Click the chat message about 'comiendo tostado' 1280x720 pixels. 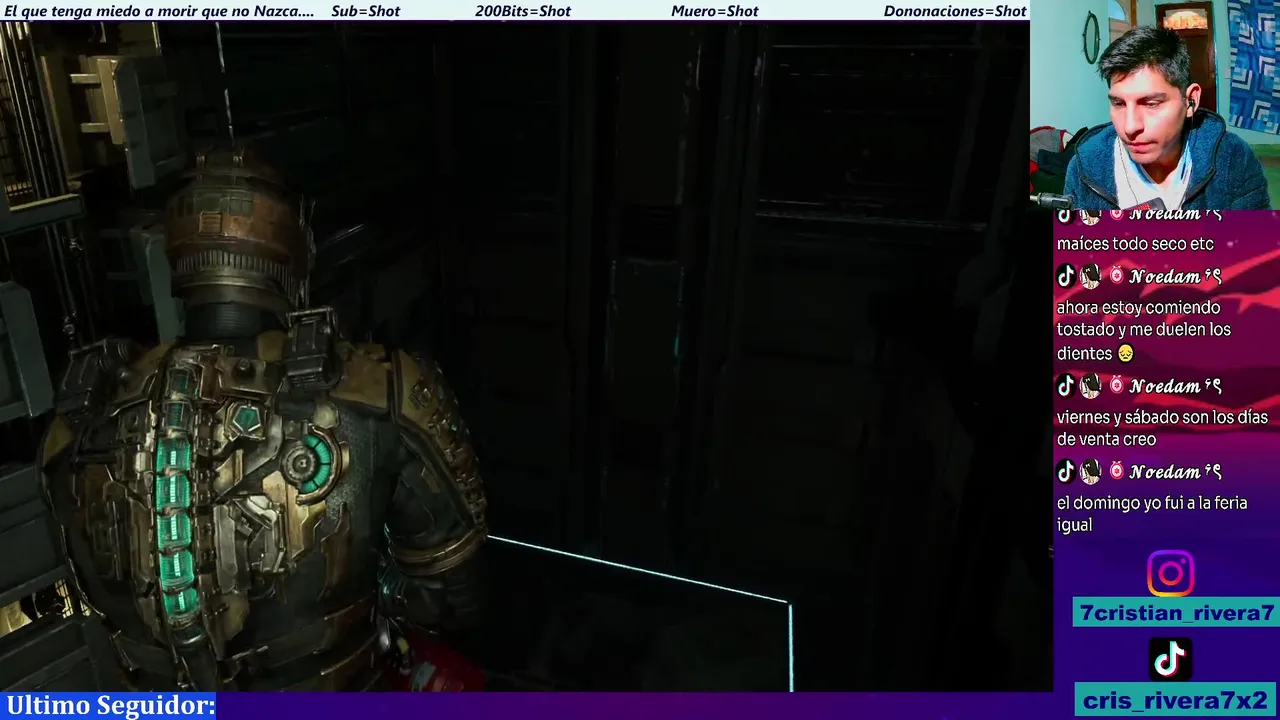coord(1144,330)
